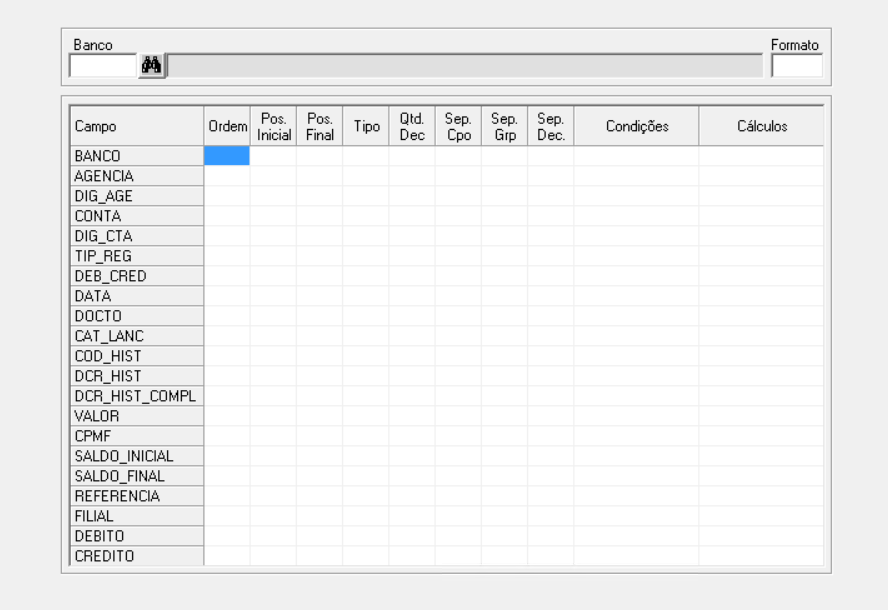Select the DCR_HIST_COMPL field row
This screenshot has height=610, width=888.
click(136, 396)
